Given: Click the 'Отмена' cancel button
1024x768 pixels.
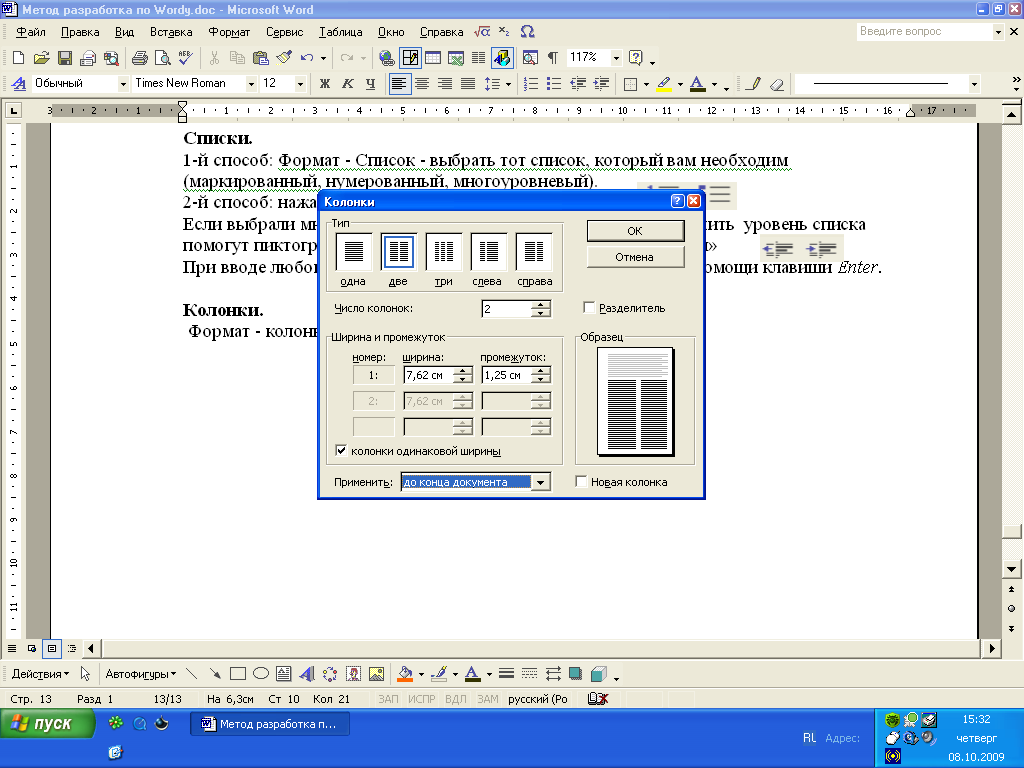Looking at the screenshot, I should click(x=634, y=257).
